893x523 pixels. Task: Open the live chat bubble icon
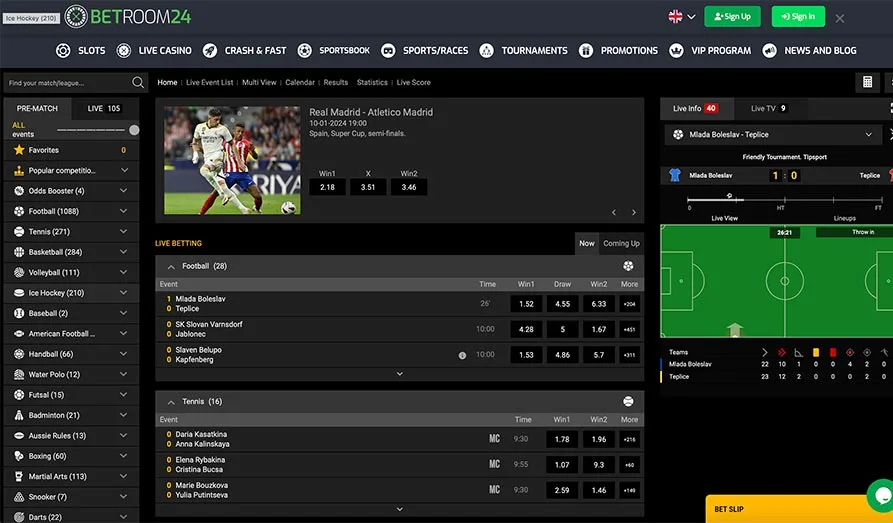pyautogui.click(x=881, y=495)
